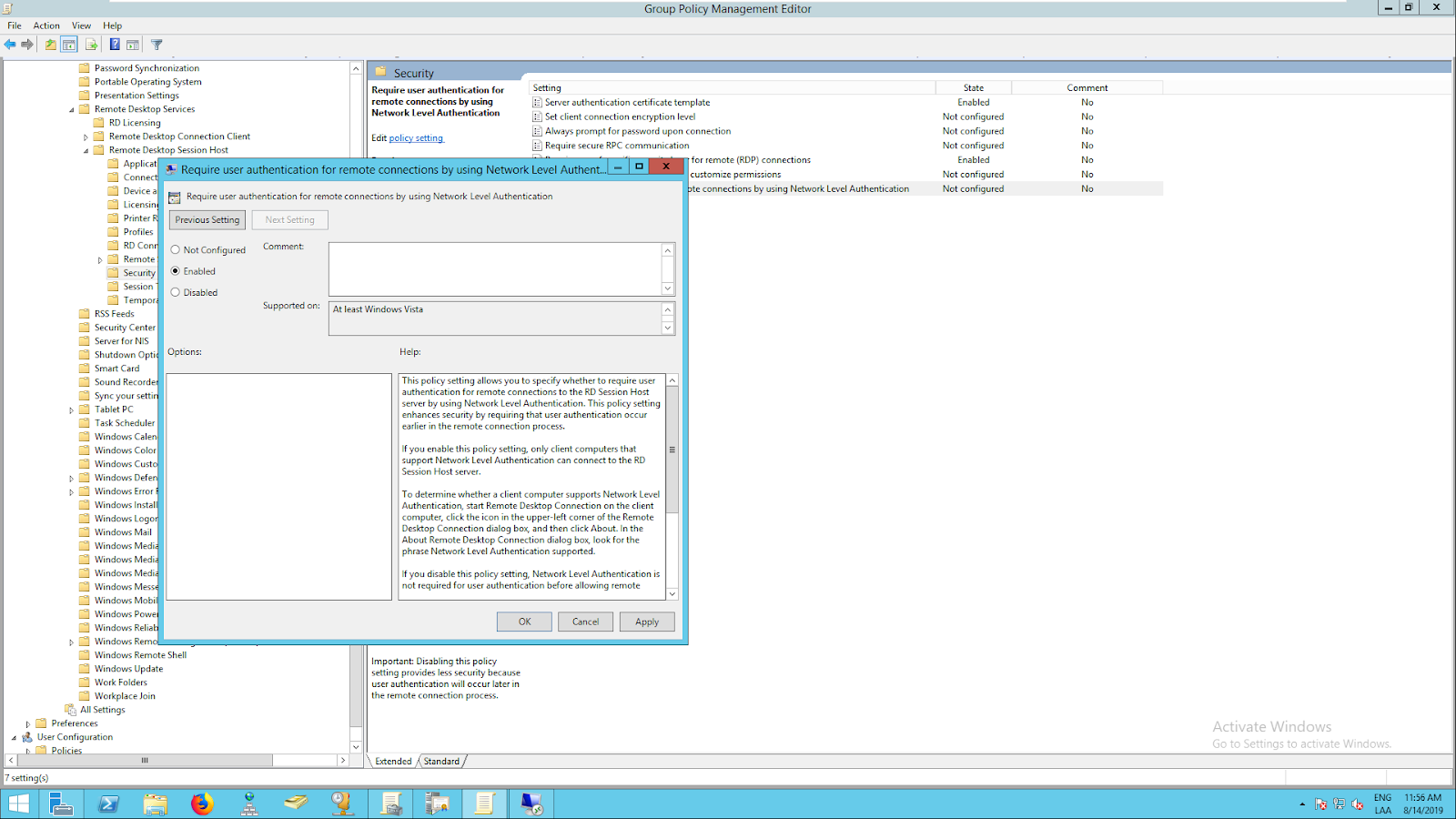Select the Task Scheduler tree folder
Viewport: 1456px width, 819px height.
(125, 423)
